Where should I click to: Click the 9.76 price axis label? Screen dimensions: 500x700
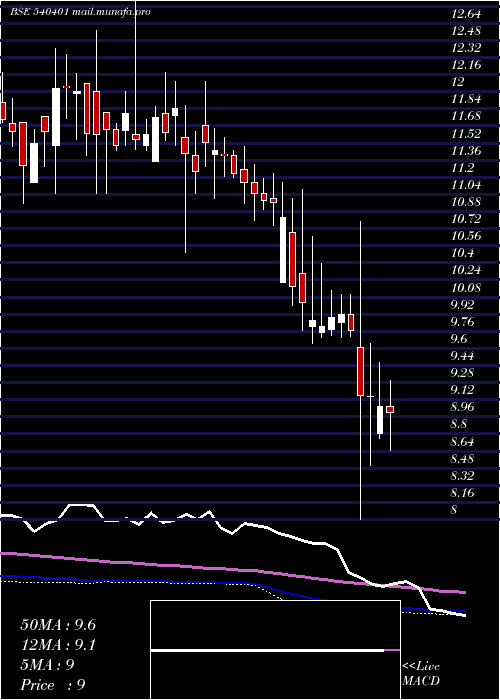pyautogui.click(x=463, y=322)
